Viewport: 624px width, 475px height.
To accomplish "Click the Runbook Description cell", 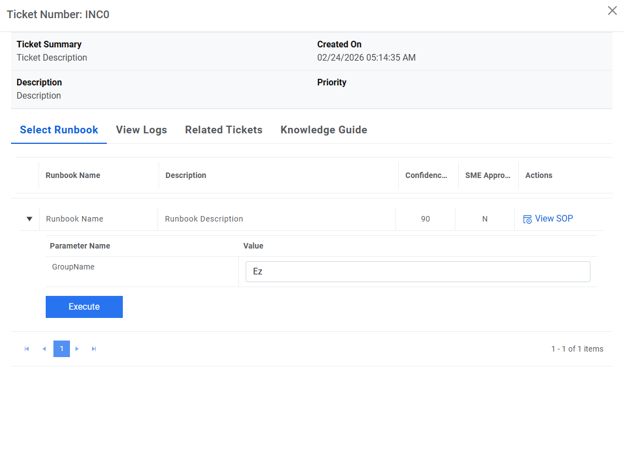I will (x=204, y=219).
